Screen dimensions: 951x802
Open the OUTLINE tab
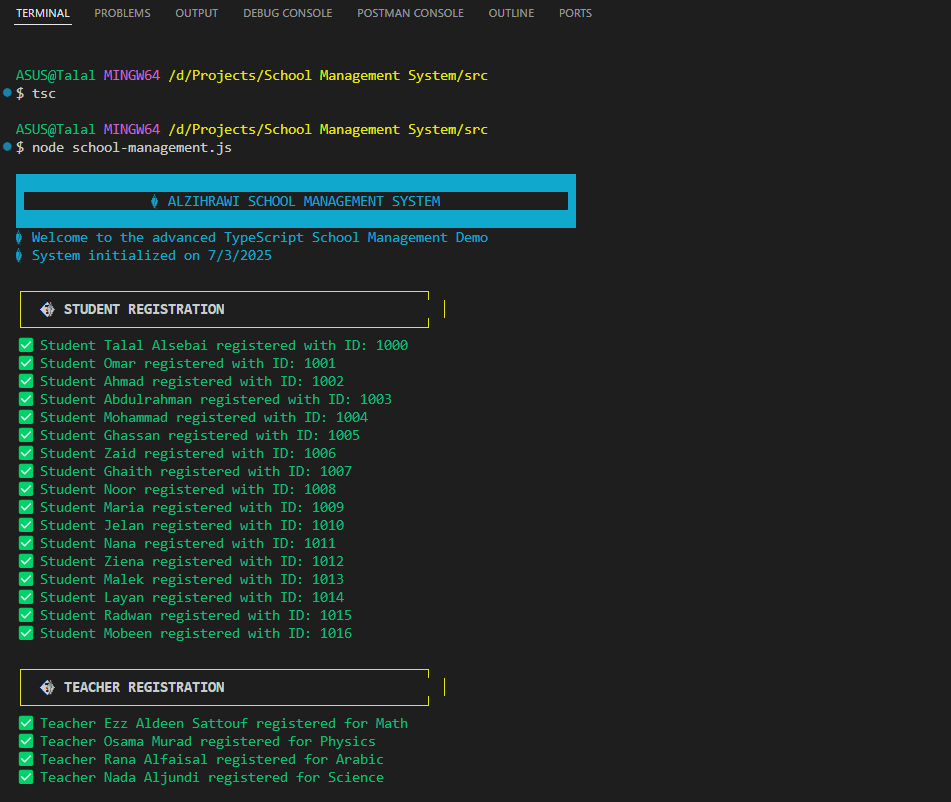(510, 13)
